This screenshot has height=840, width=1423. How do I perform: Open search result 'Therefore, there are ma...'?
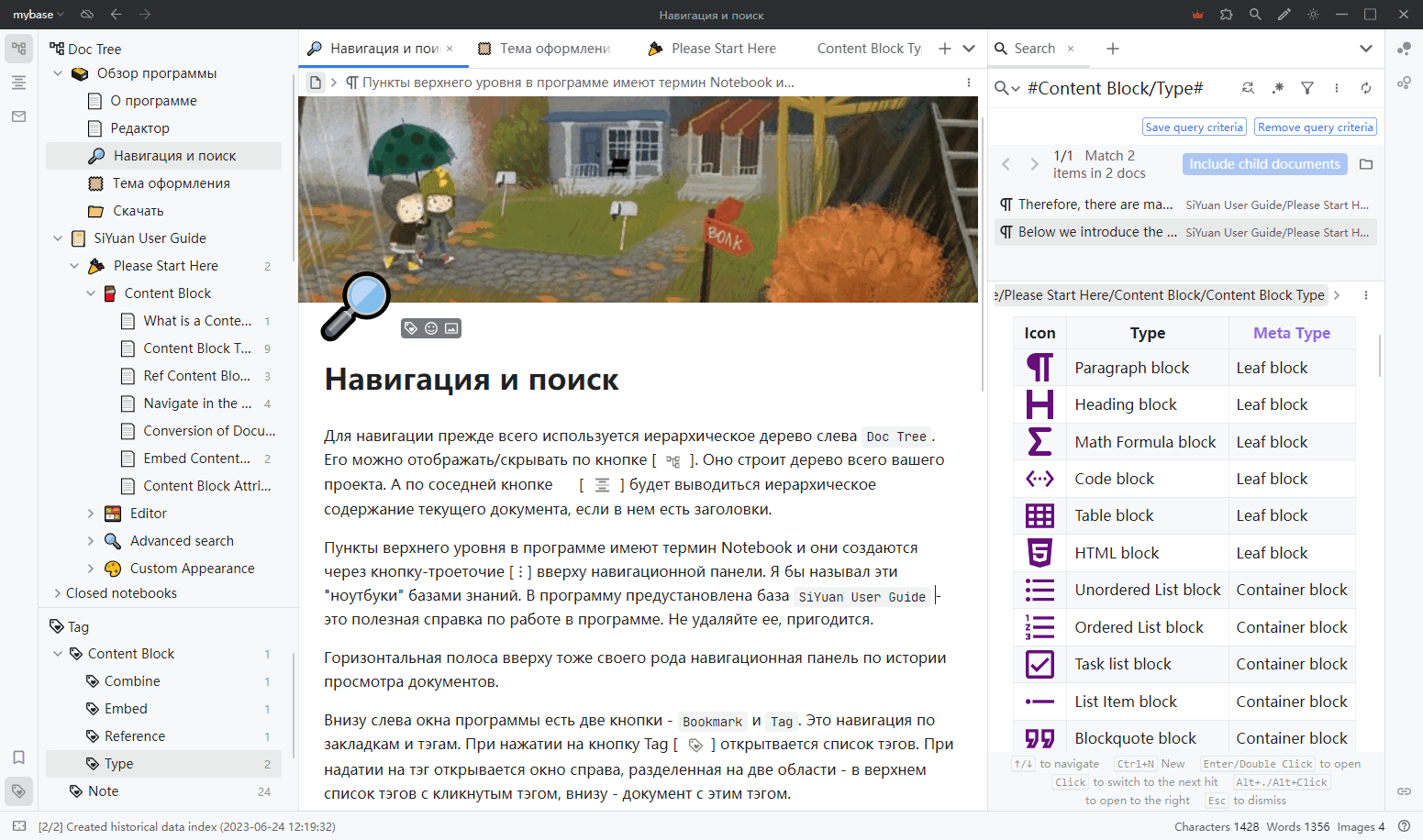point(1185,204)
